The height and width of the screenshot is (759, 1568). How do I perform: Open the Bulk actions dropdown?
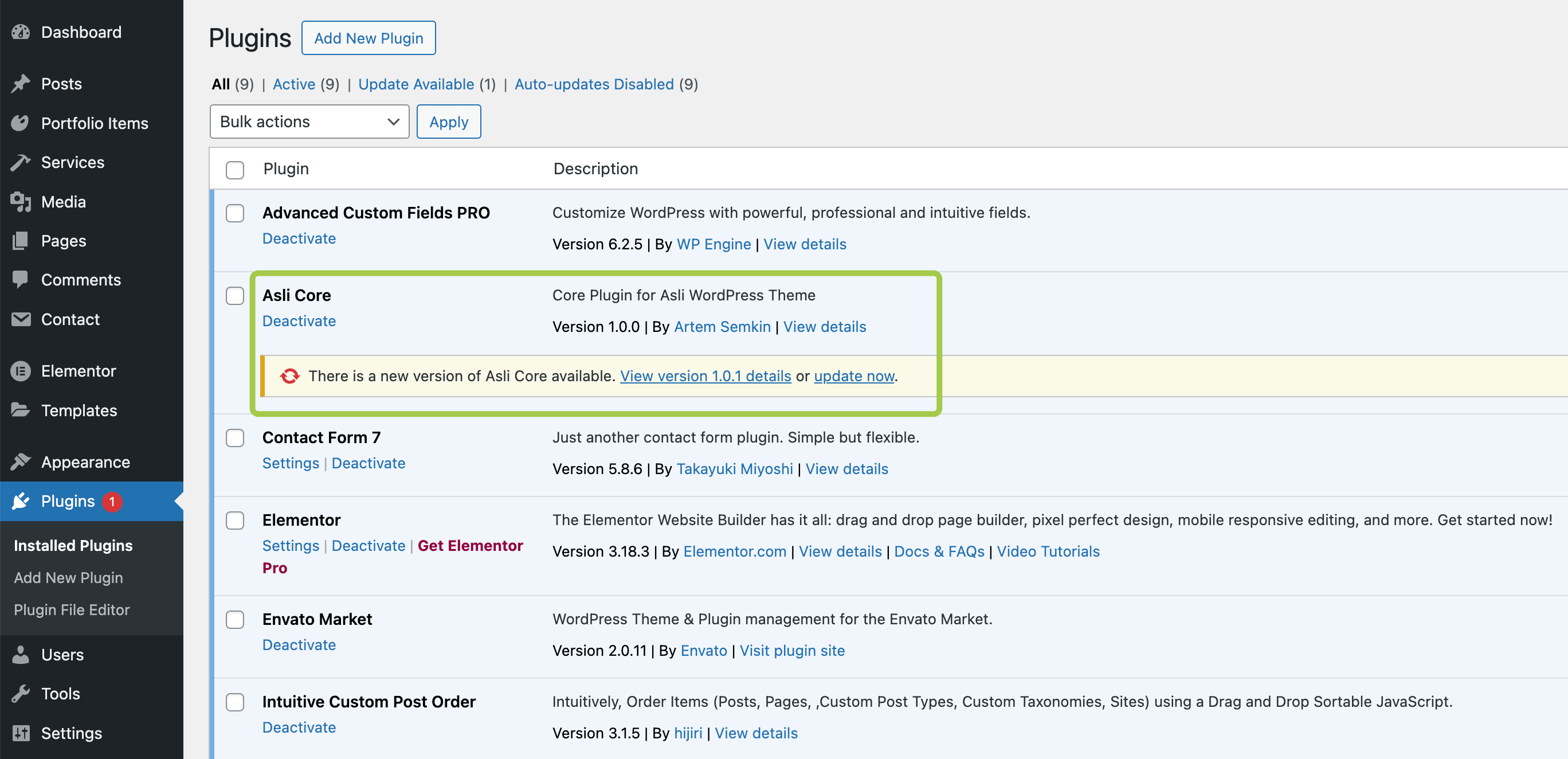[x=309, y=122]
